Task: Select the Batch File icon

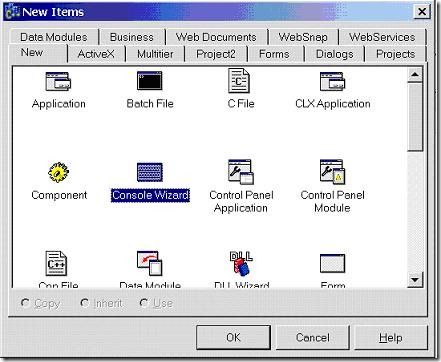Action: point(150,81)
